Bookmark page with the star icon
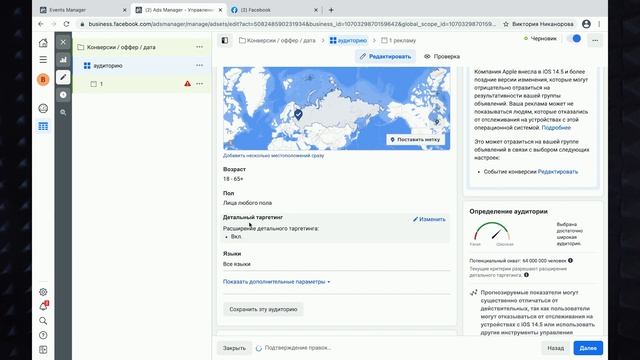This screenshot has width=640, height=360. (x=506, y=24)
